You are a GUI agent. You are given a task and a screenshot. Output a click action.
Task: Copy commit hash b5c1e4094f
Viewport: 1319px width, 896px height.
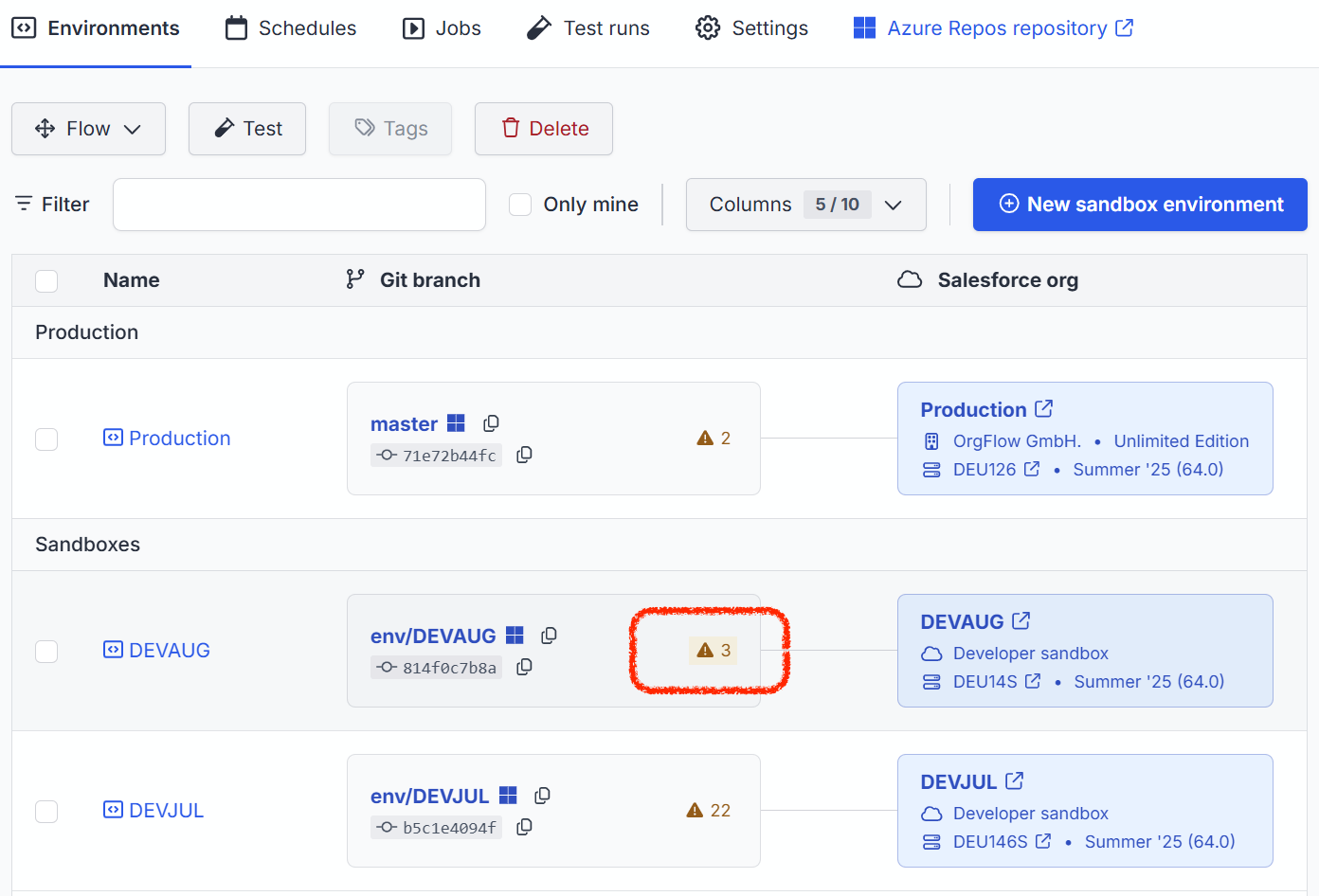tap(524, 827)
